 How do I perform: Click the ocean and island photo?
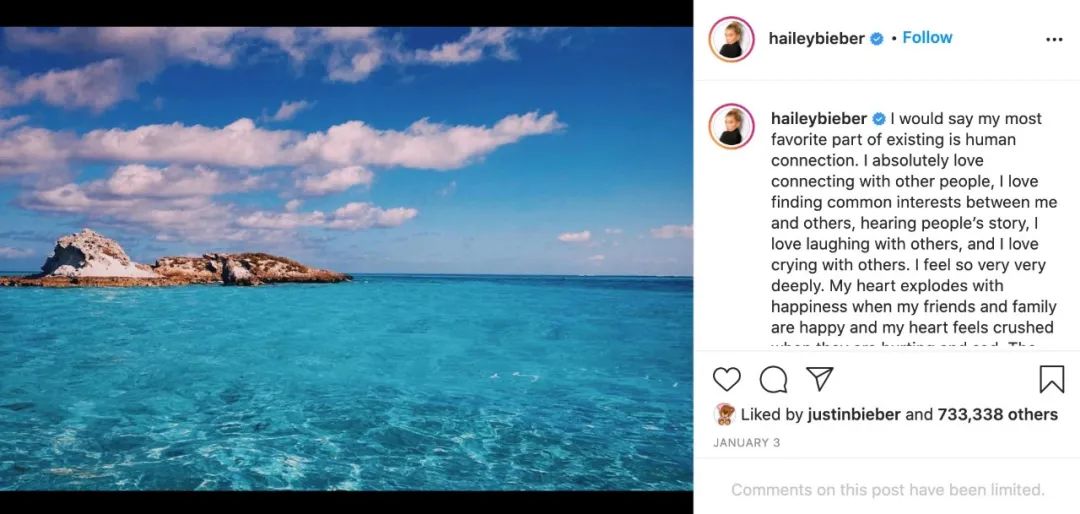pyautogui.click(x=346, y=258)
